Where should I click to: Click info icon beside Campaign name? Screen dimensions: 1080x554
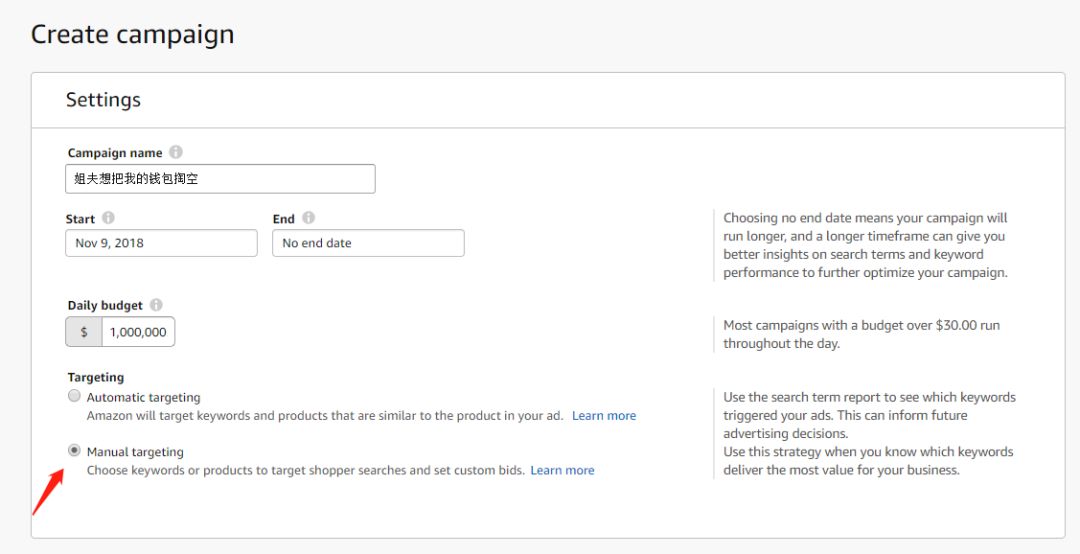click(176, 153)
